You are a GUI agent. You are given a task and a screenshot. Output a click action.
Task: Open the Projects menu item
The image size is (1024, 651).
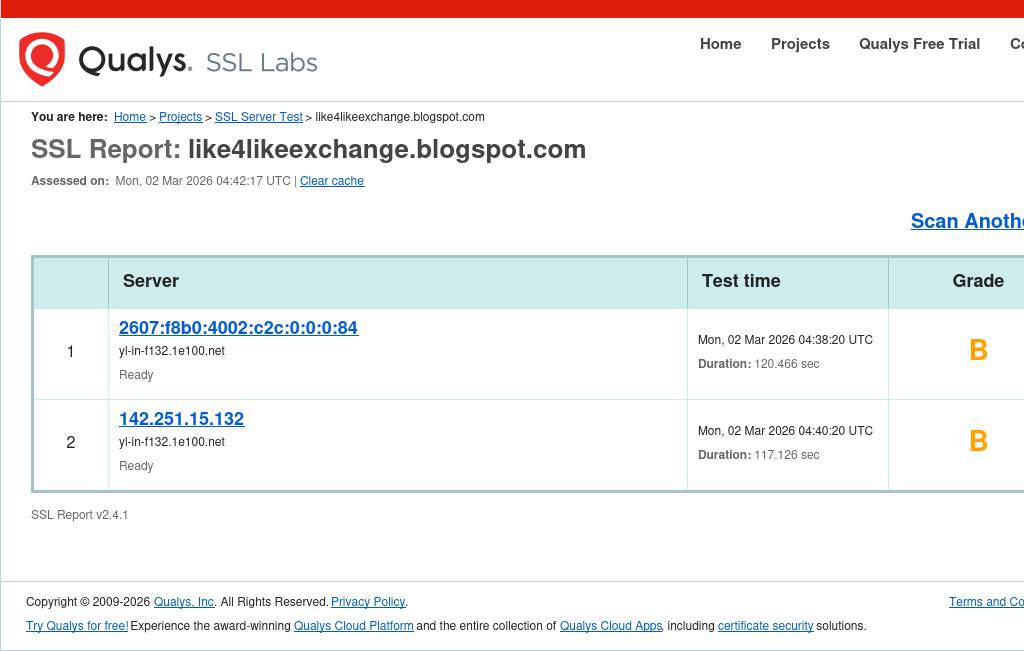pyautogui.click(x=800, y=44)
